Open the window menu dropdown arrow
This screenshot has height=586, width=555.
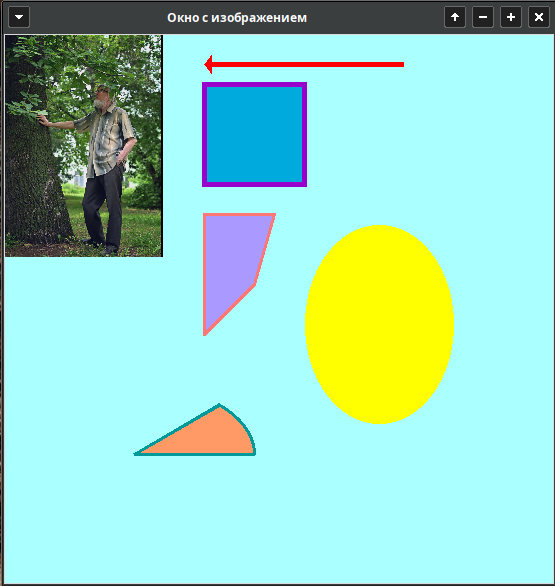pos(19,17)
